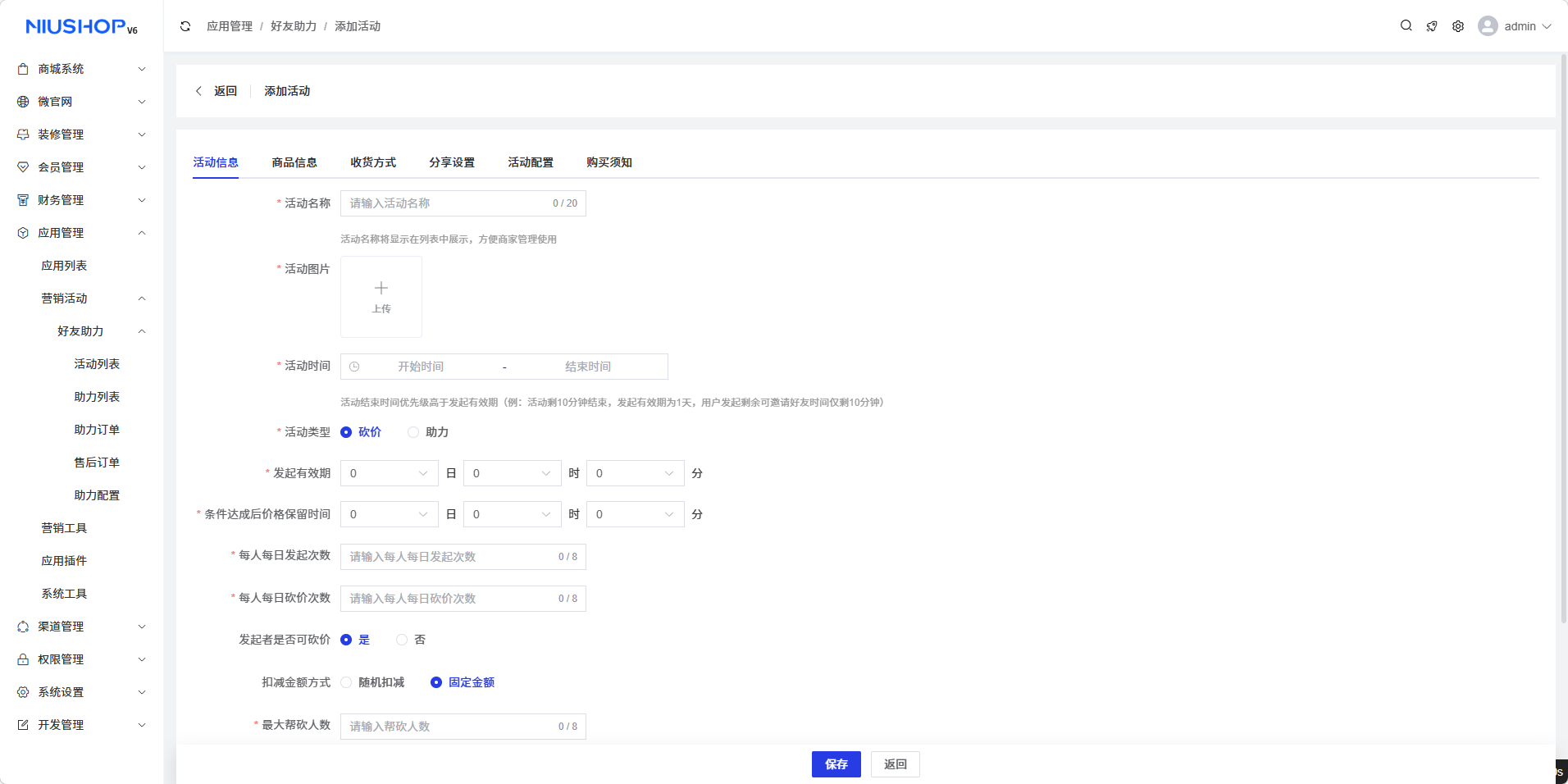
Task: Switch to the 商品信息 tab
Action: click(294, 162)
